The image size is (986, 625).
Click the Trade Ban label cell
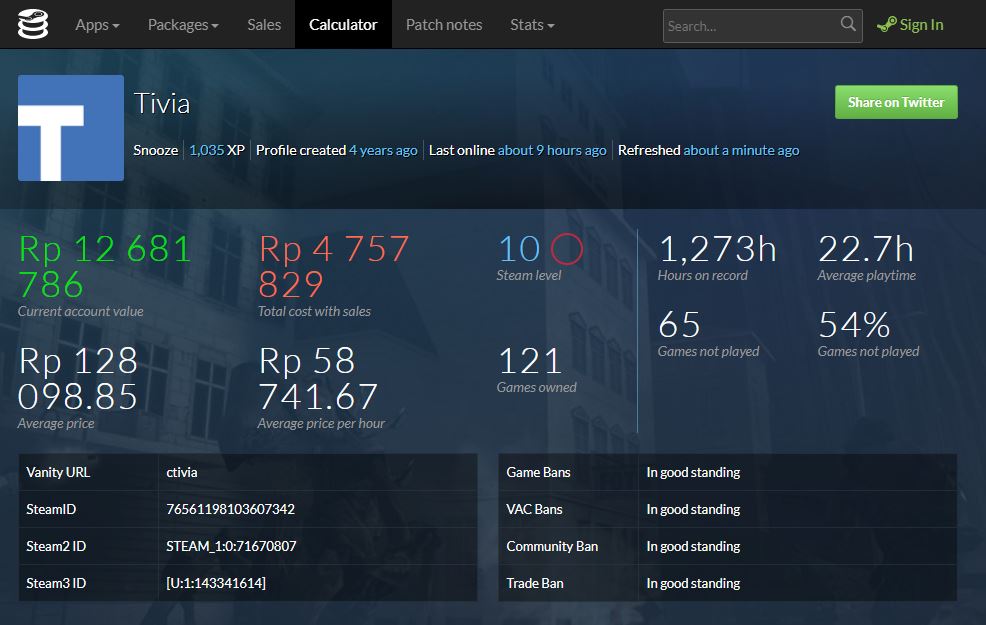568,584
